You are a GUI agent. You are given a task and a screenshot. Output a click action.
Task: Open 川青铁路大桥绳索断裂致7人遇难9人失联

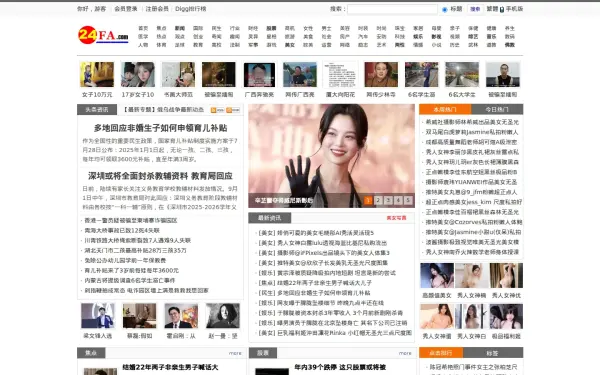[x=138, y=240]
